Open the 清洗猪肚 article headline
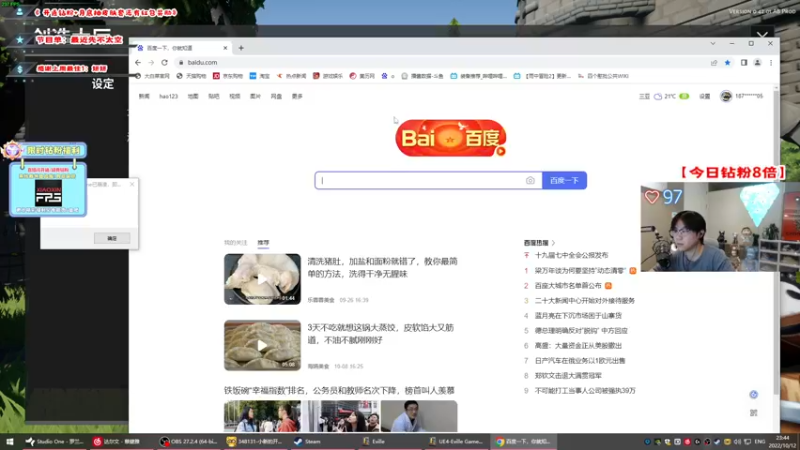The image size is (800, 450). click(383, 267)
